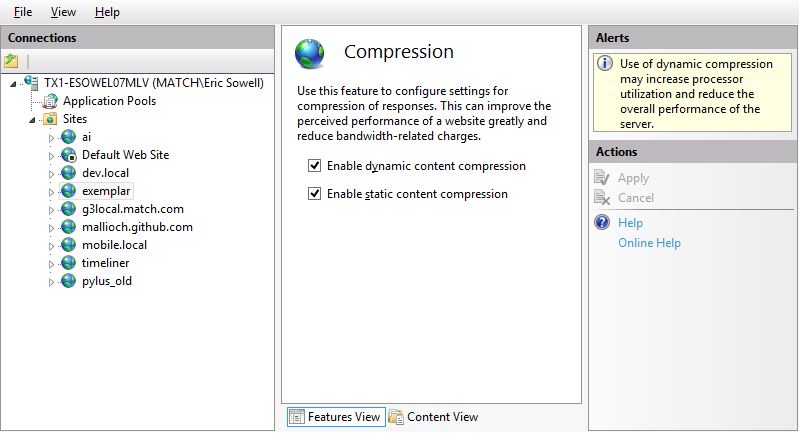
Task: Expand the dev.local site node
Action: [51, 174]
